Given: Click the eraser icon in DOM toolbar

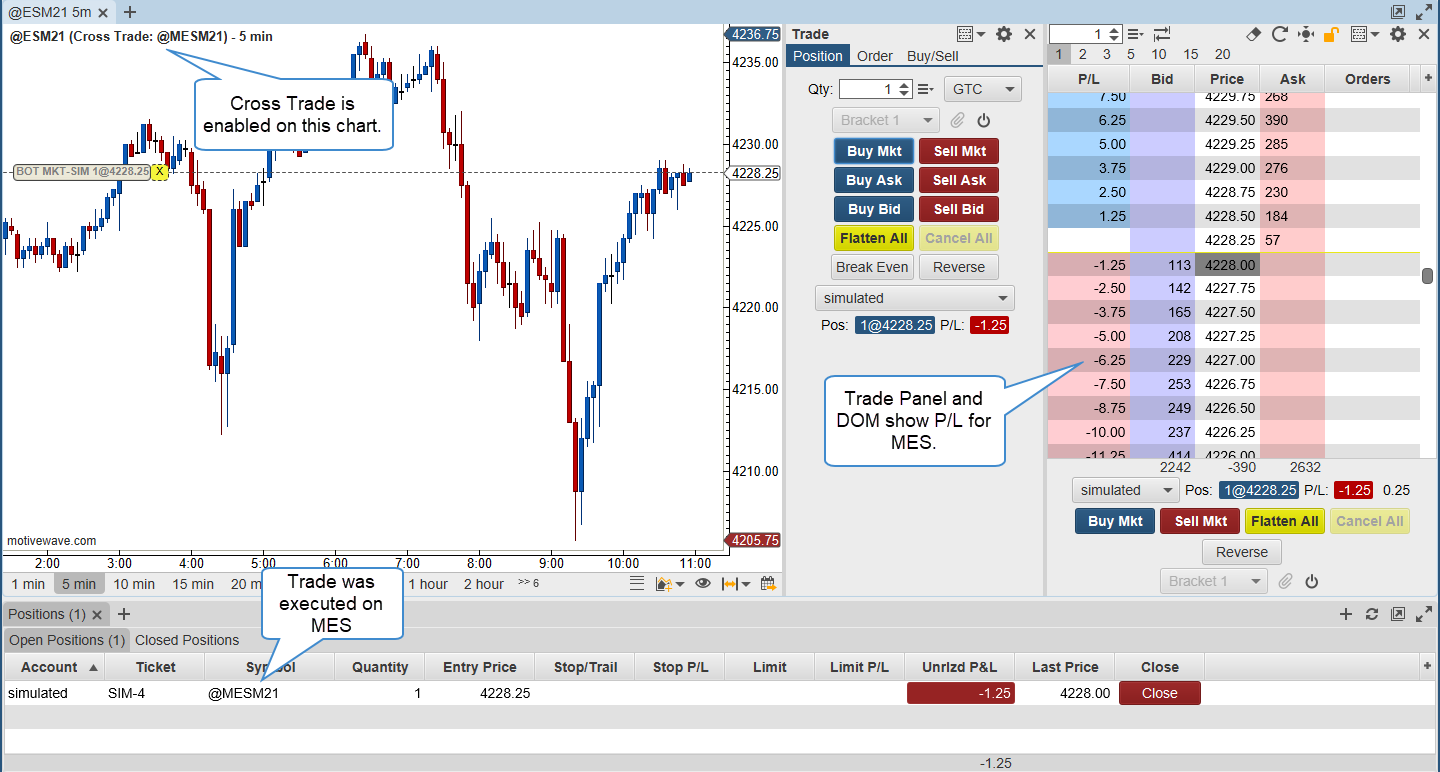Looking at the screenshot, I should click(1254, 34).
